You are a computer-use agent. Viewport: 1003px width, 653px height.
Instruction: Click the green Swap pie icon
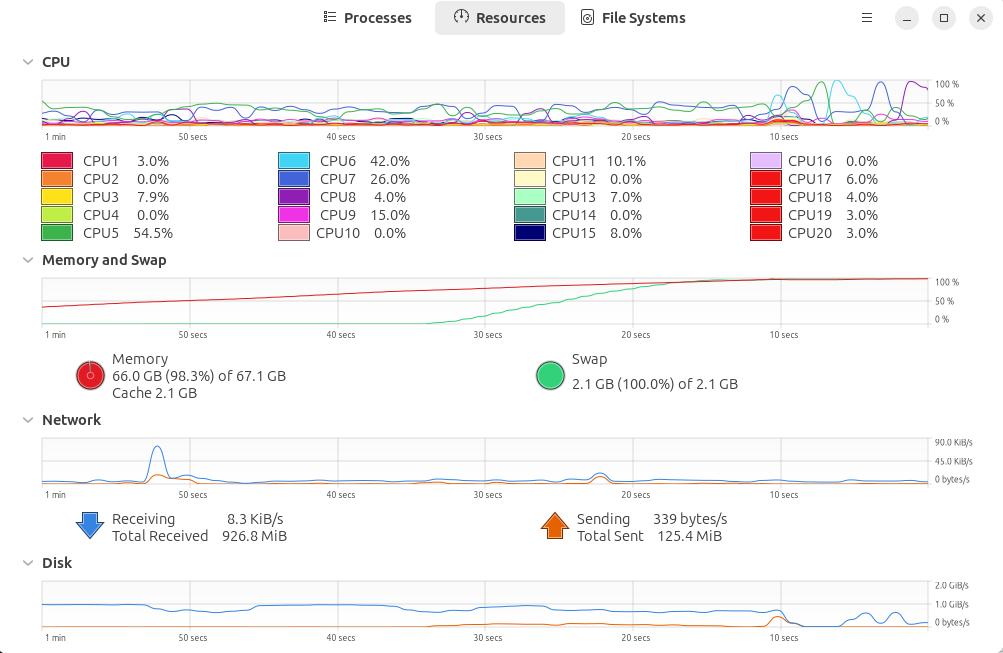point(551,375)
